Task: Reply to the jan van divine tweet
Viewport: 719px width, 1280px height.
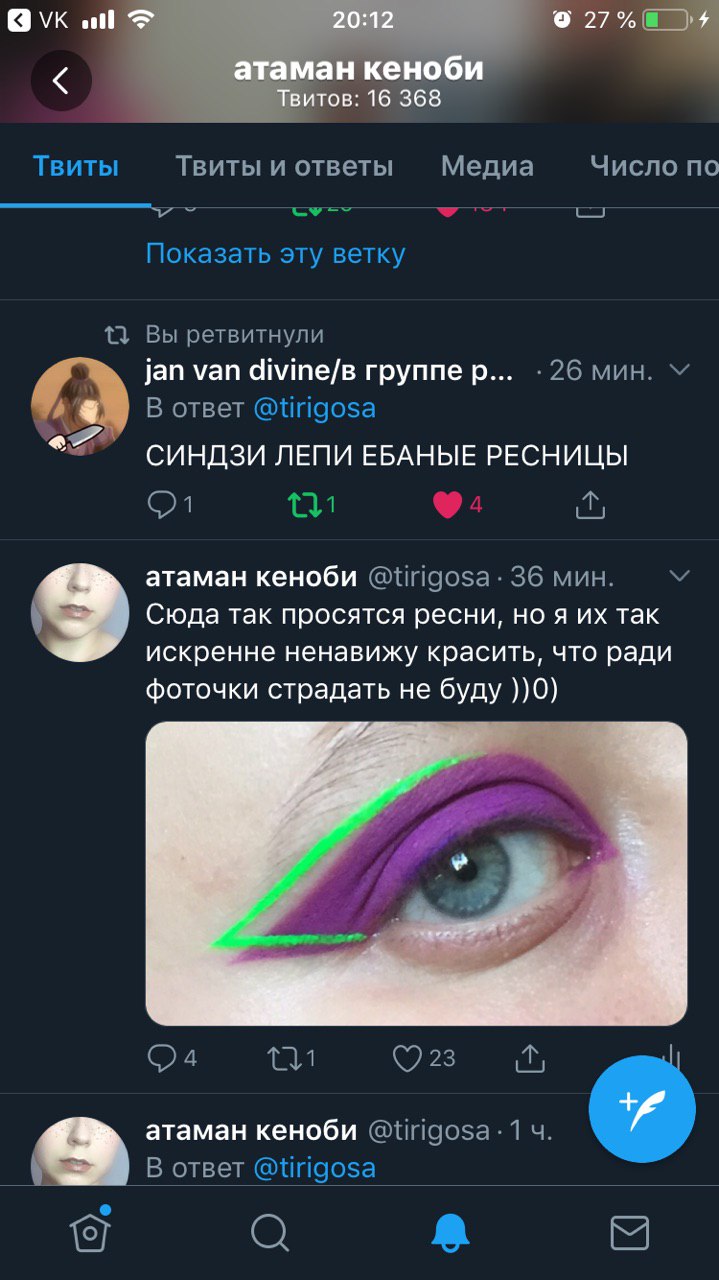Action: (x=161, y=505)
